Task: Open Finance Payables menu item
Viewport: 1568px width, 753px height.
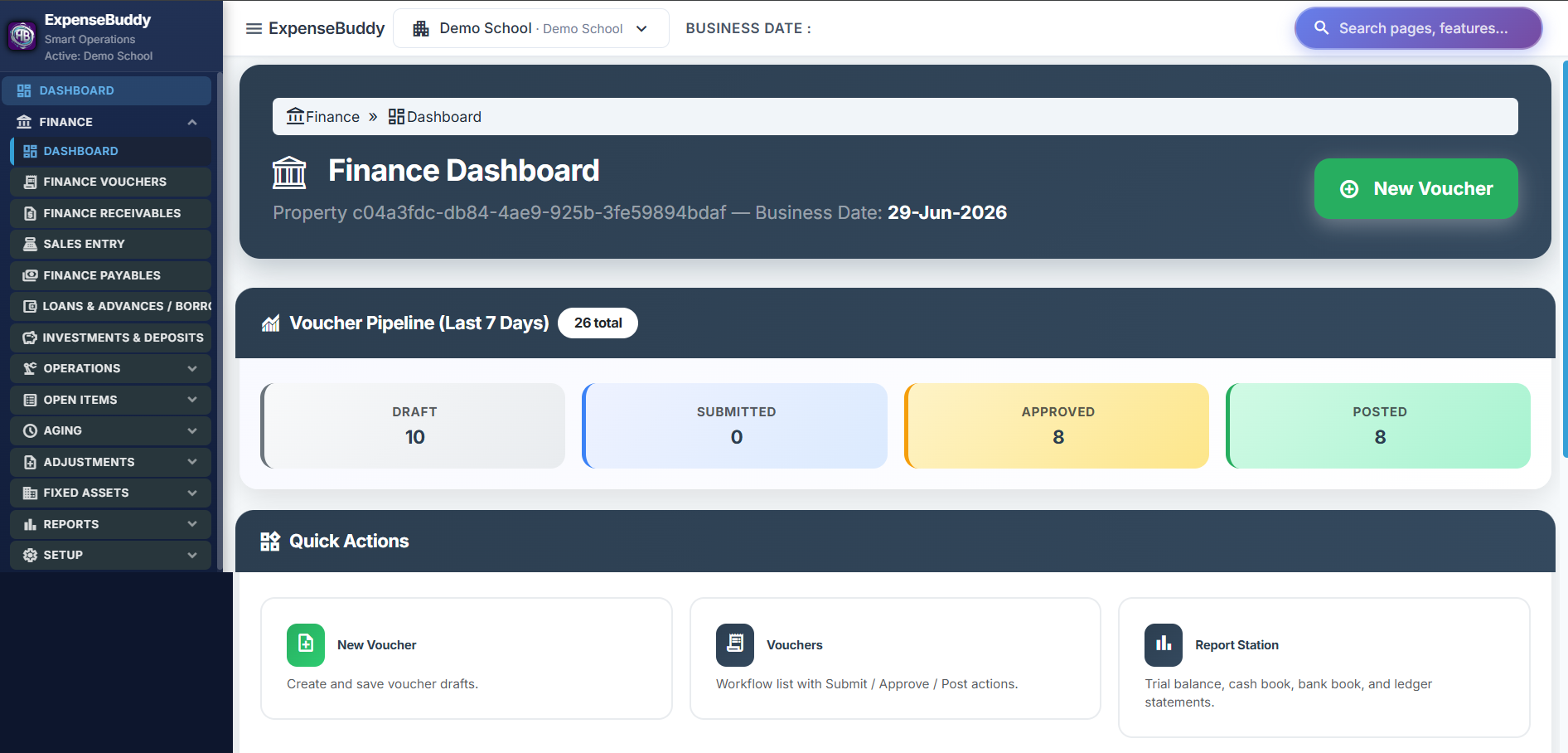Action: [x=111, y=275]
